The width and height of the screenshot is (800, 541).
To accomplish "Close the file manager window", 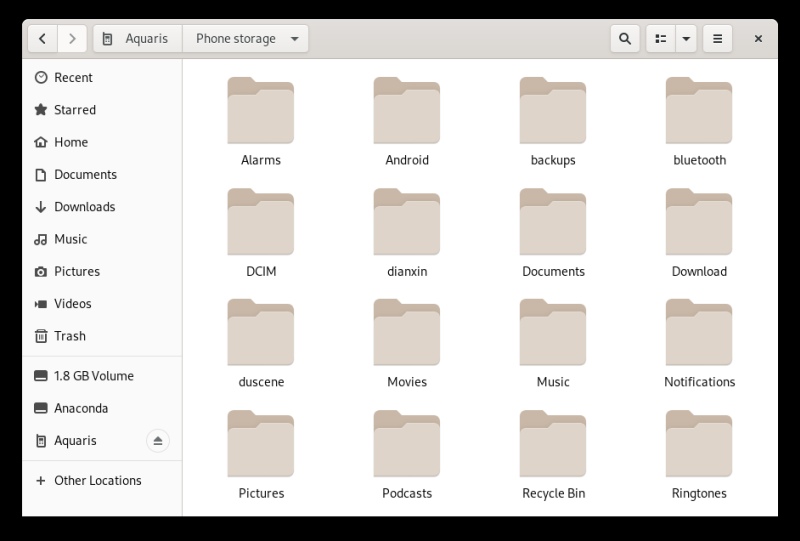I will (x=758, y=39).
